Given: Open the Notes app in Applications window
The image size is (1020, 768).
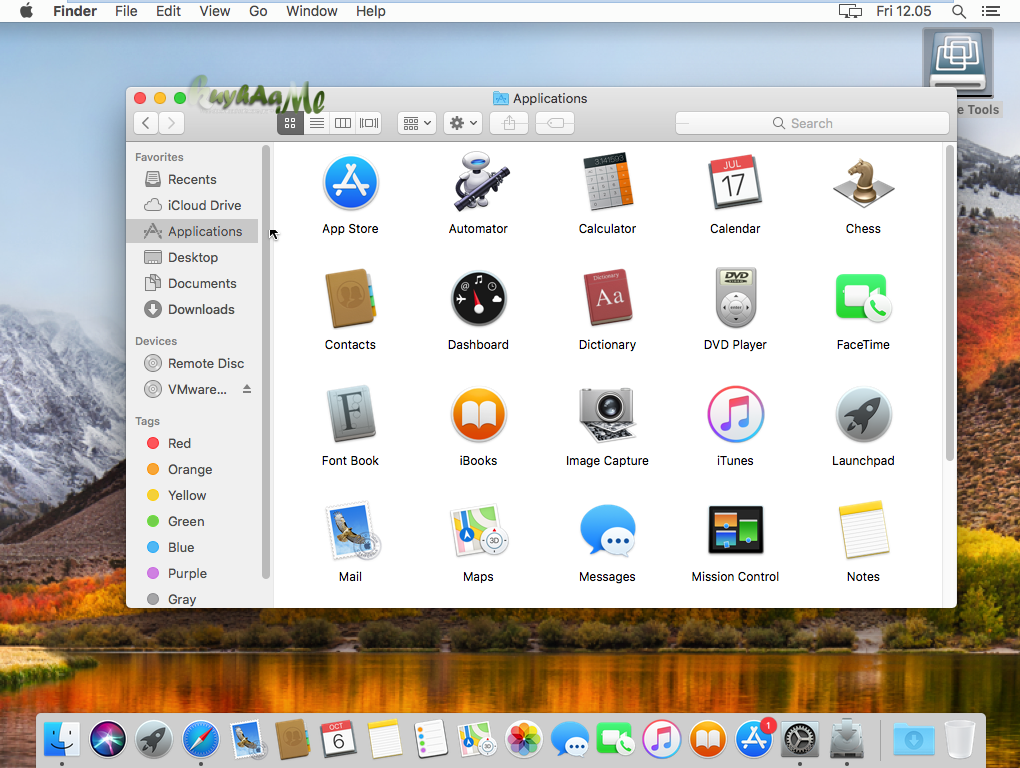Looking at the screenshot, I should [x=863, y=530].
